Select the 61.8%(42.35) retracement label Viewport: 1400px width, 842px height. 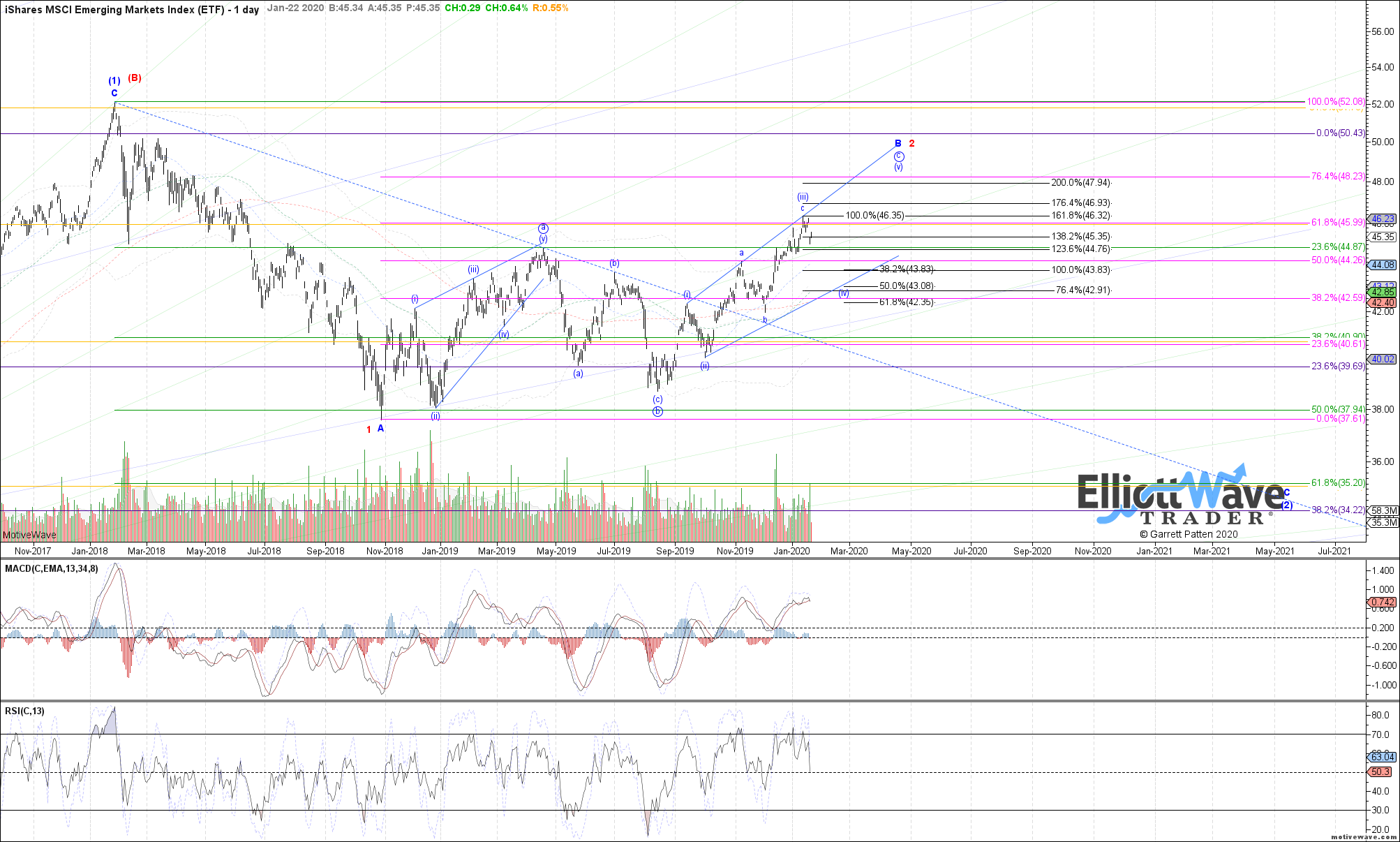906,302
